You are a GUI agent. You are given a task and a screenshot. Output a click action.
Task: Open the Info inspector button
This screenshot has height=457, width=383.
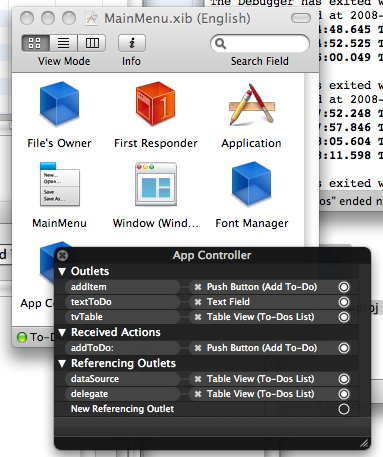click(132, 43)
